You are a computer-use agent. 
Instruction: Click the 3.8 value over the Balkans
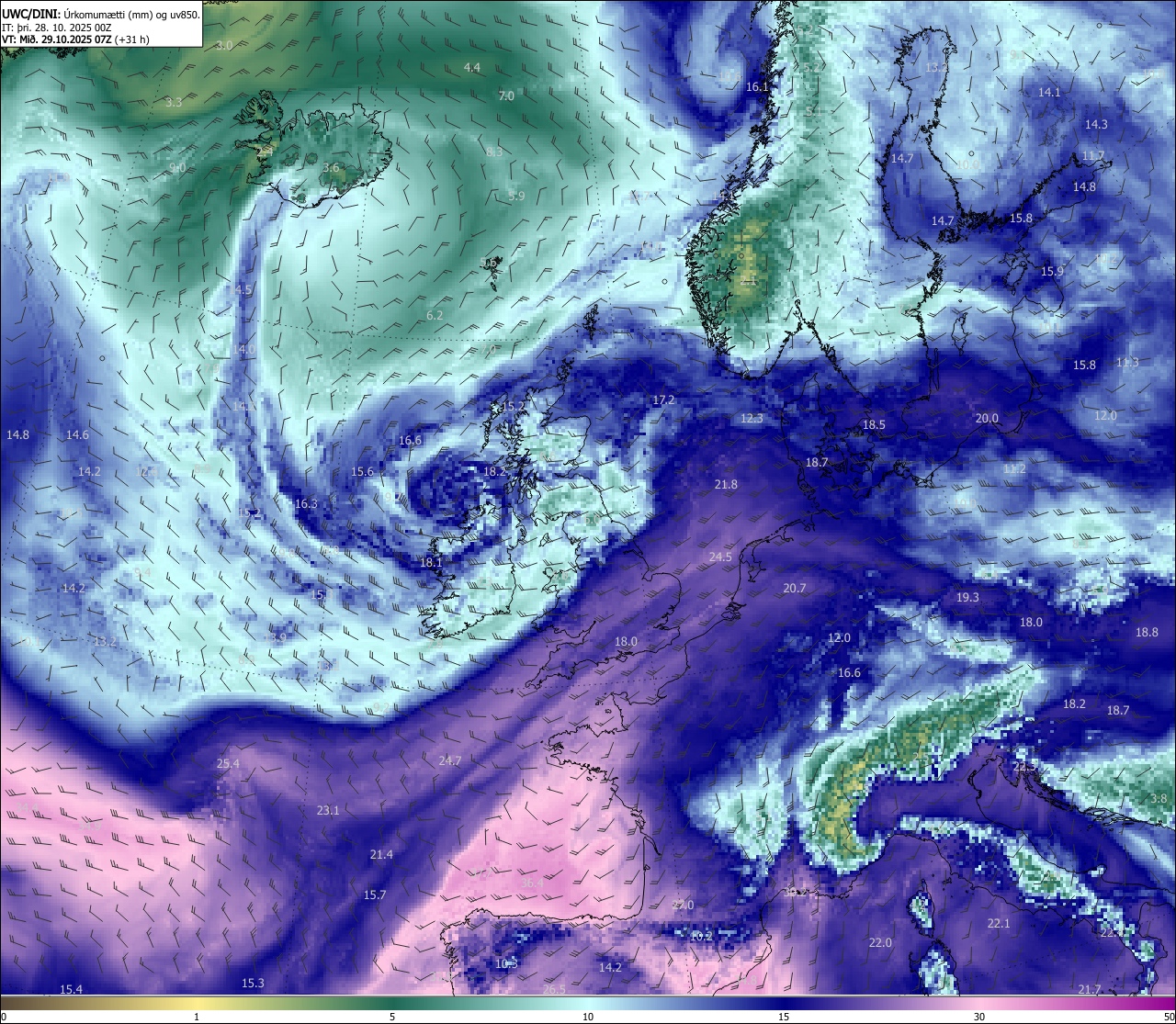pyautogui.click(x=1159, y=800)
